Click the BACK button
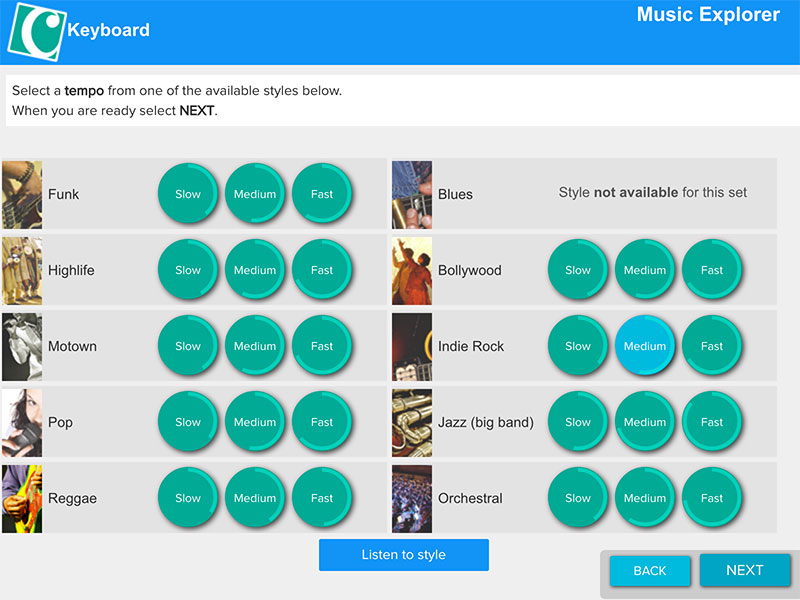The height and width of the screenshot is (600, 800). click(649, 570)
